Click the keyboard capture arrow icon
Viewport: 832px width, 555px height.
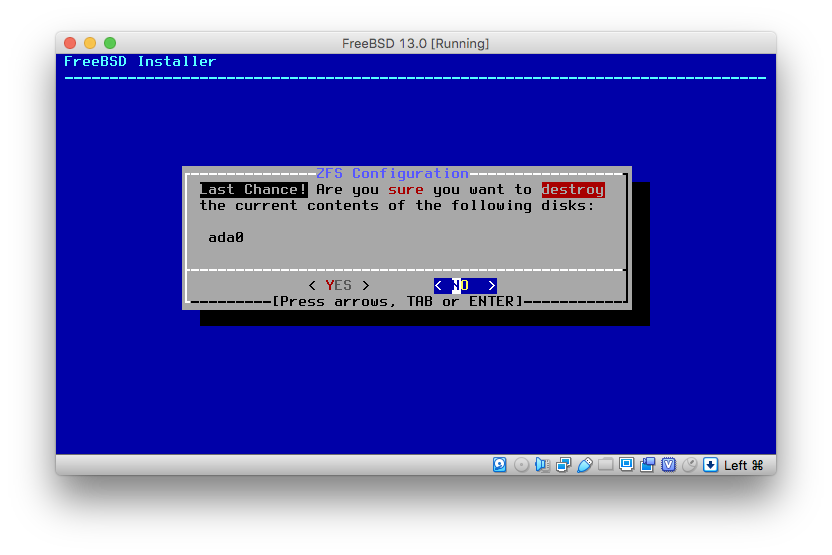[x=710, y=465]
